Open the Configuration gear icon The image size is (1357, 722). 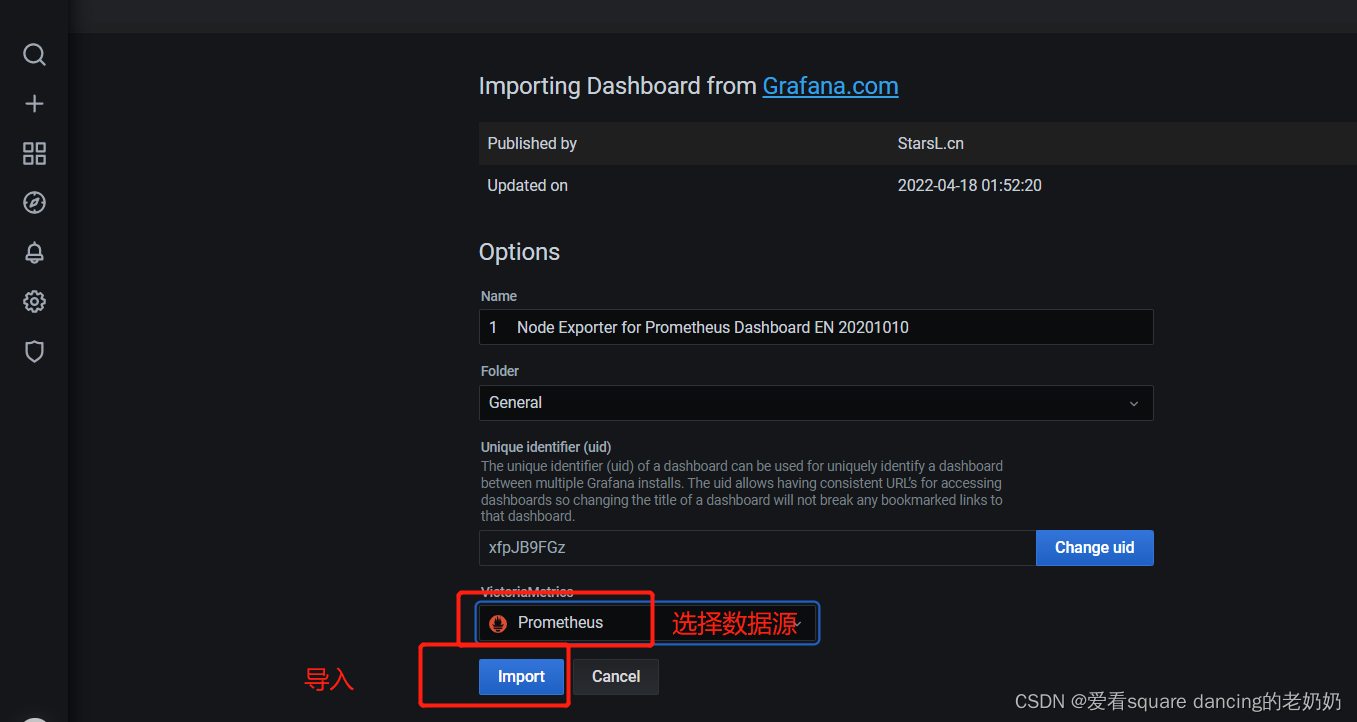pos(34,302)
